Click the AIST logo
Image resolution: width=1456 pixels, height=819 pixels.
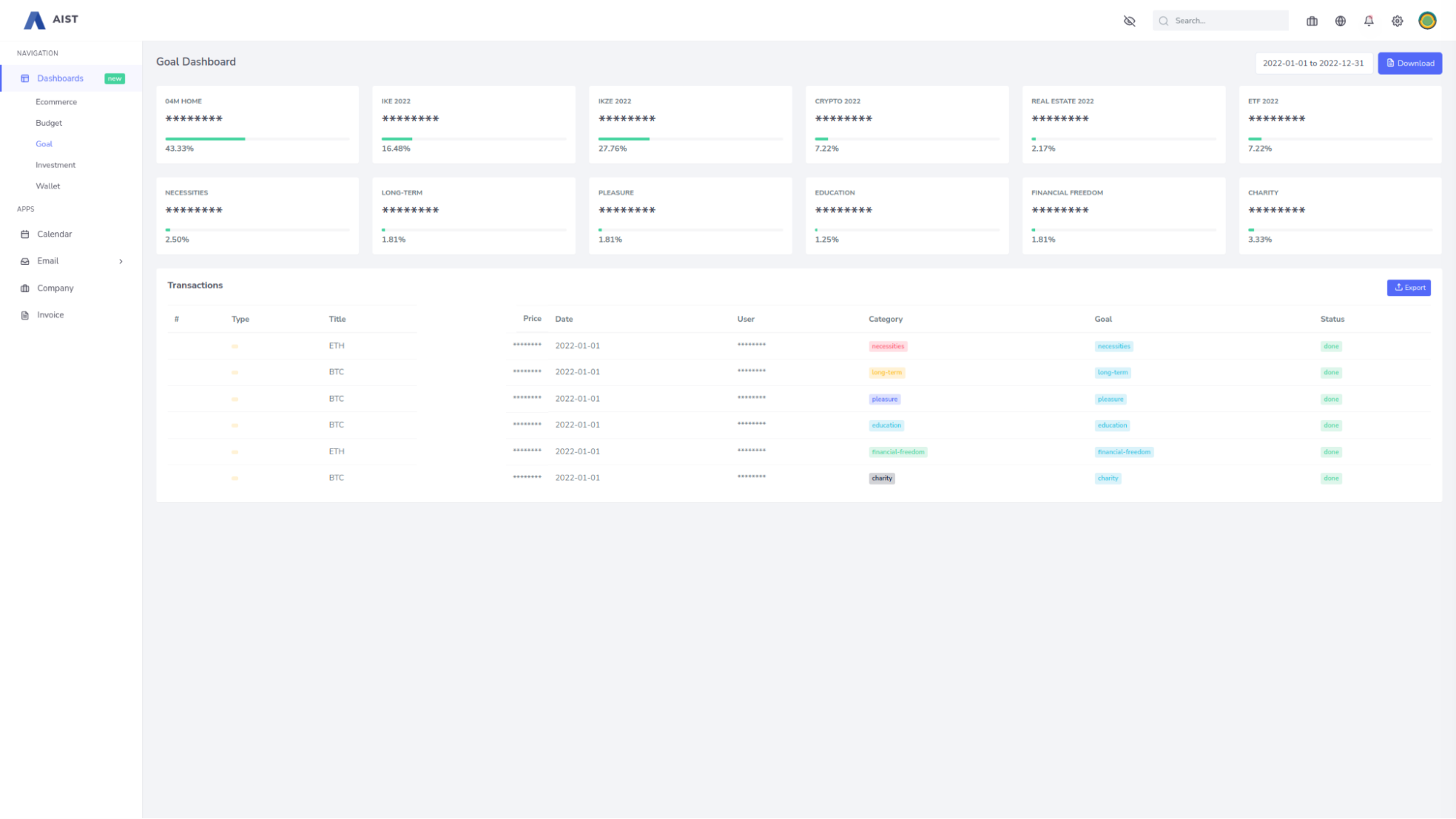coord(50,20)
